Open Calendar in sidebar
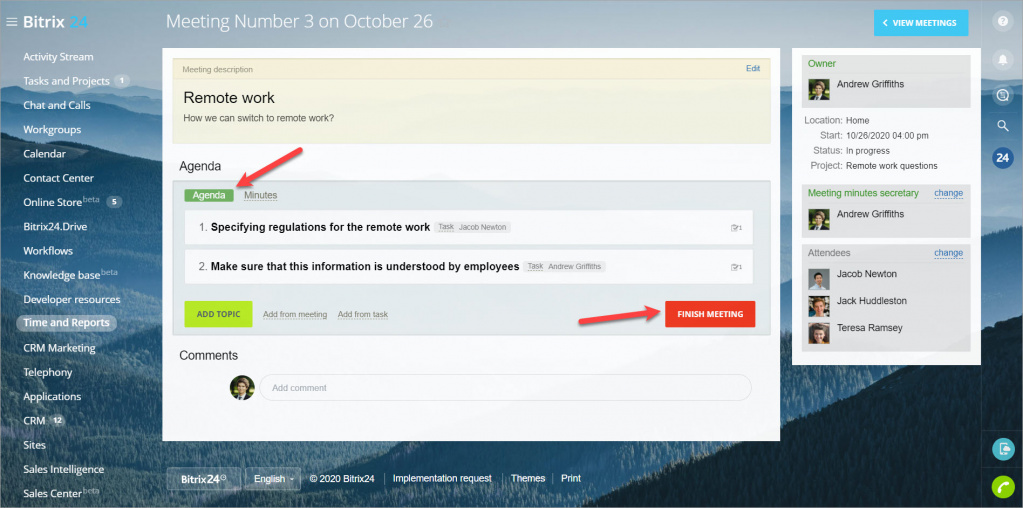Screen dimensions: 1023x508 click(44, 154)
